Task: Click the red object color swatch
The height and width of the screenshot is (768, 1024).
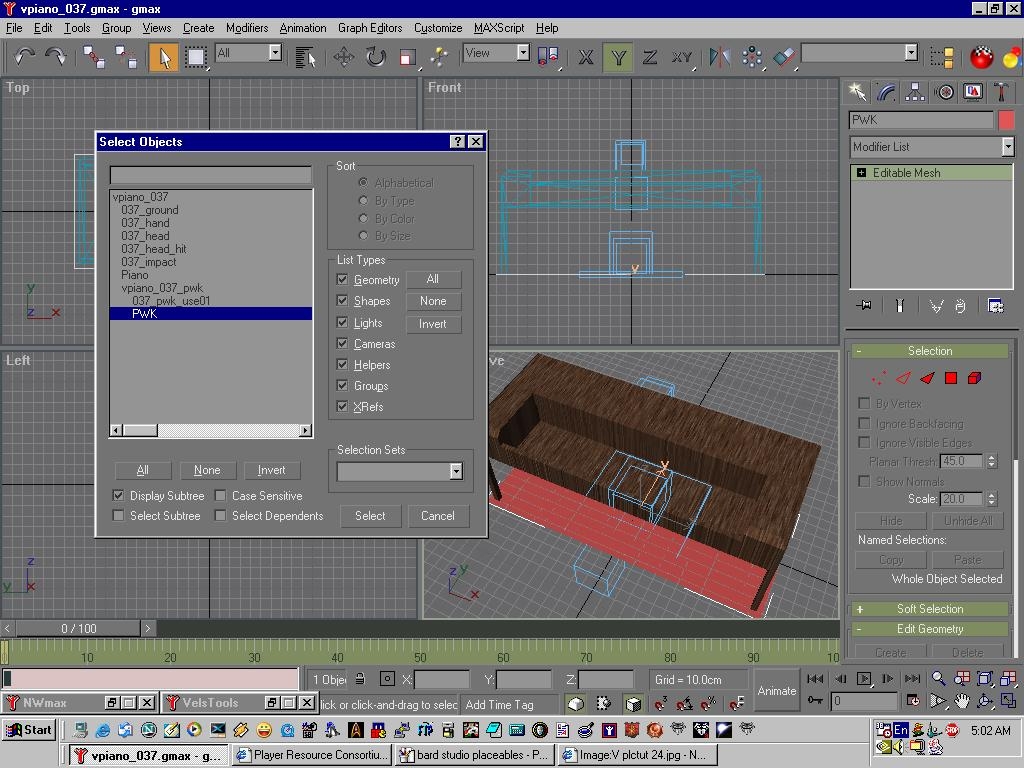Action: click(x=1006, y=120)
